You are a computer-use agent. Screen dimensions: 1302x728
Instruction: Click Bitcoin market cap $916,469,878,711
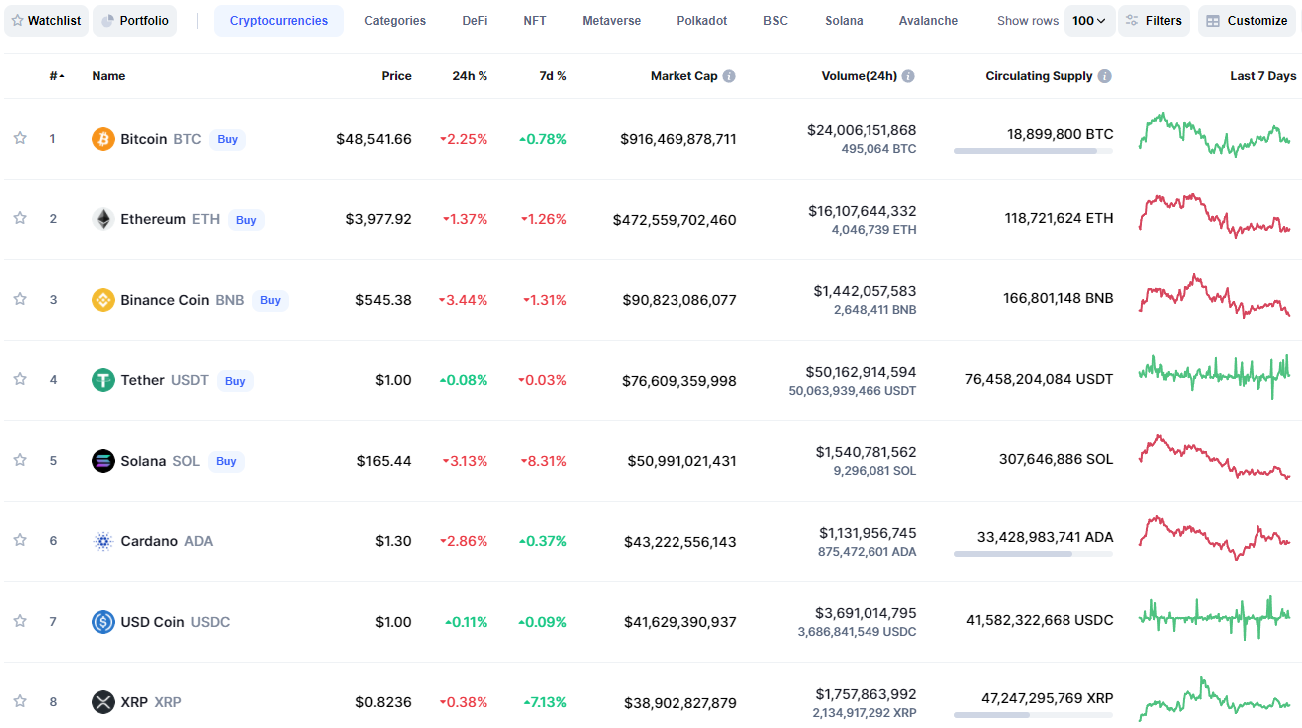pos(678,139)
